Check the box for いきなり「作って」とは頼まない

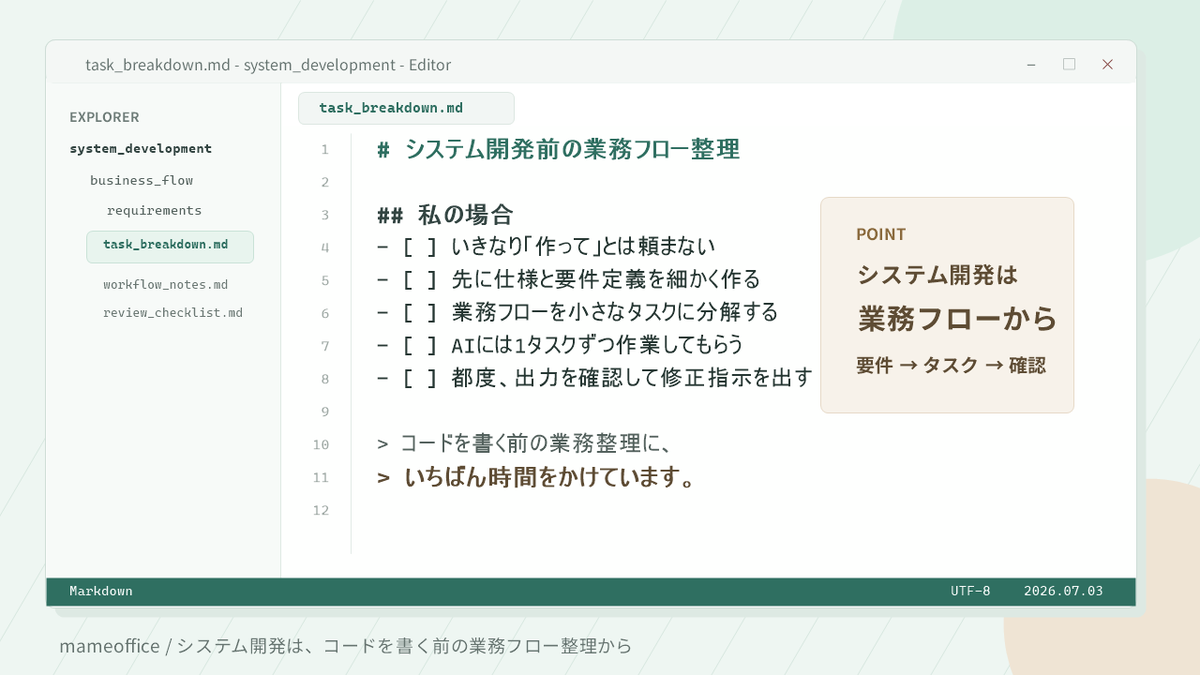(x=420, y=246)
